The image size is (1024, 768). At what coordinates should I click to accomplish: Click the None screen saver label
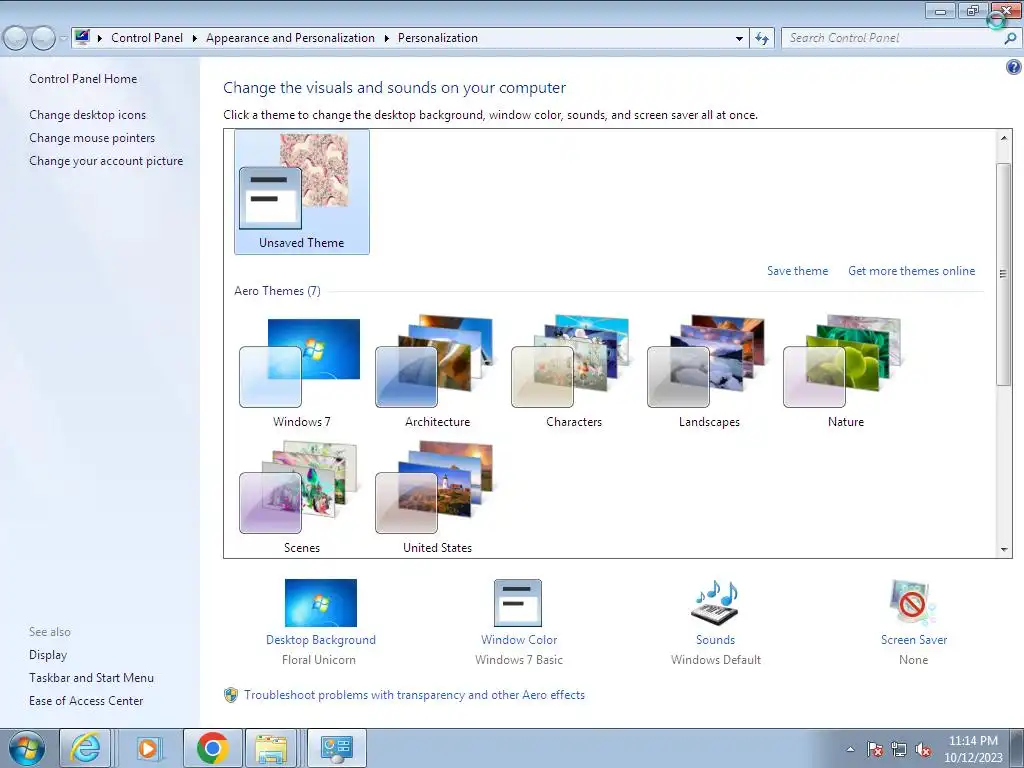pyautogui.click(x=913, y=660)
